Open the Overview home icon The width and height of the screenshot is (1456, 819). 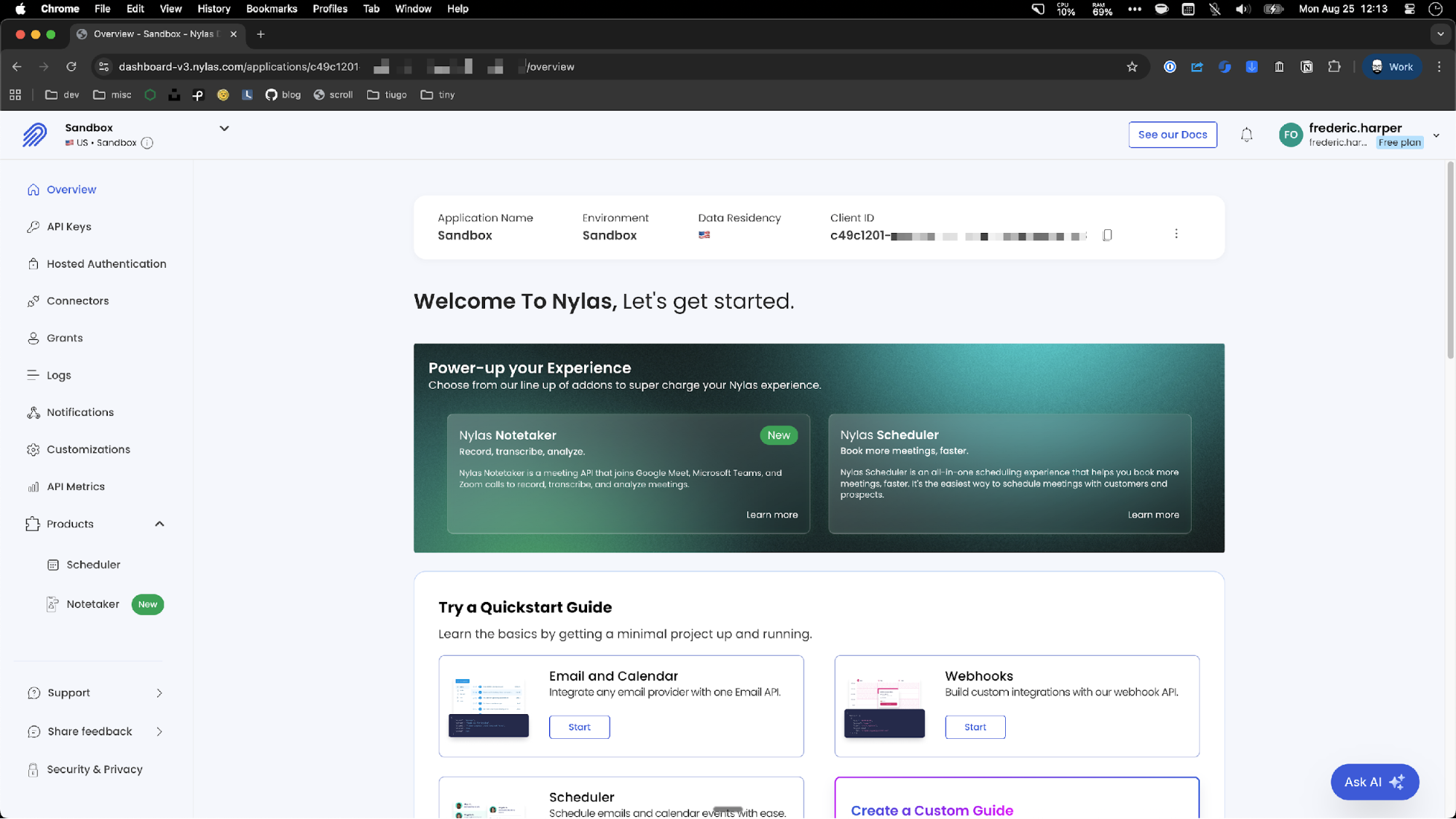click(x=33, y=189)
